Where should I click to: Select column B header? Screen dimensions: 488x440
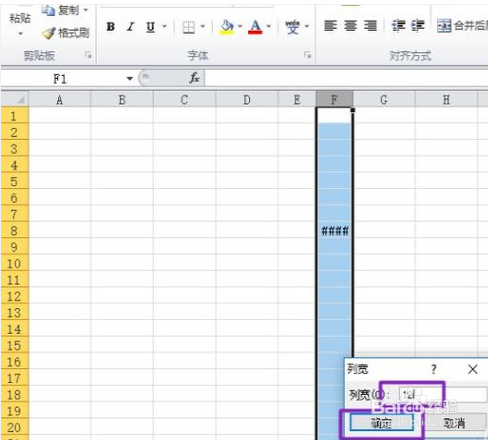click(x=122, y=100)
